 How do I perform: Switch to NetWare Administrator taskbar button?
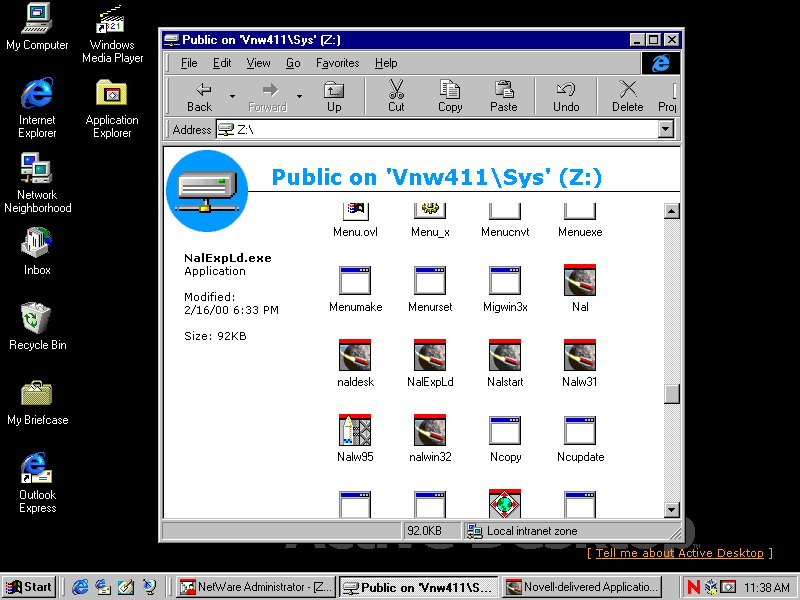257,587
